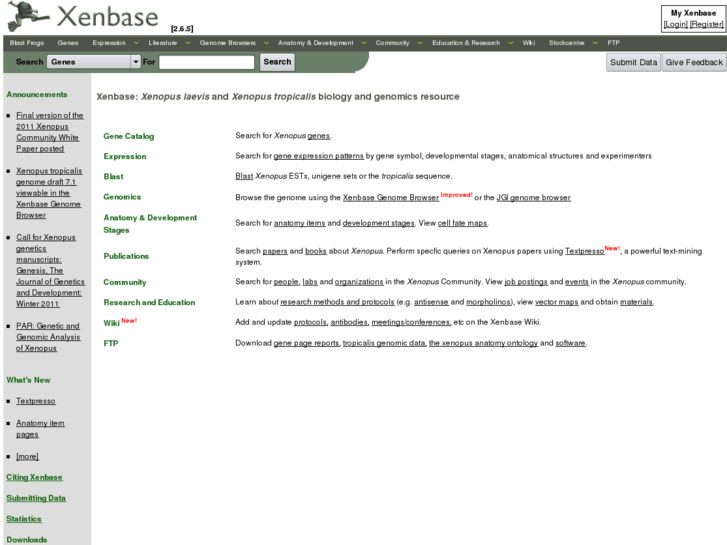This screenshot has height=545, width=727.
Task: Open Final version of 2011 White Paper announcement
Action: point(50,132)
